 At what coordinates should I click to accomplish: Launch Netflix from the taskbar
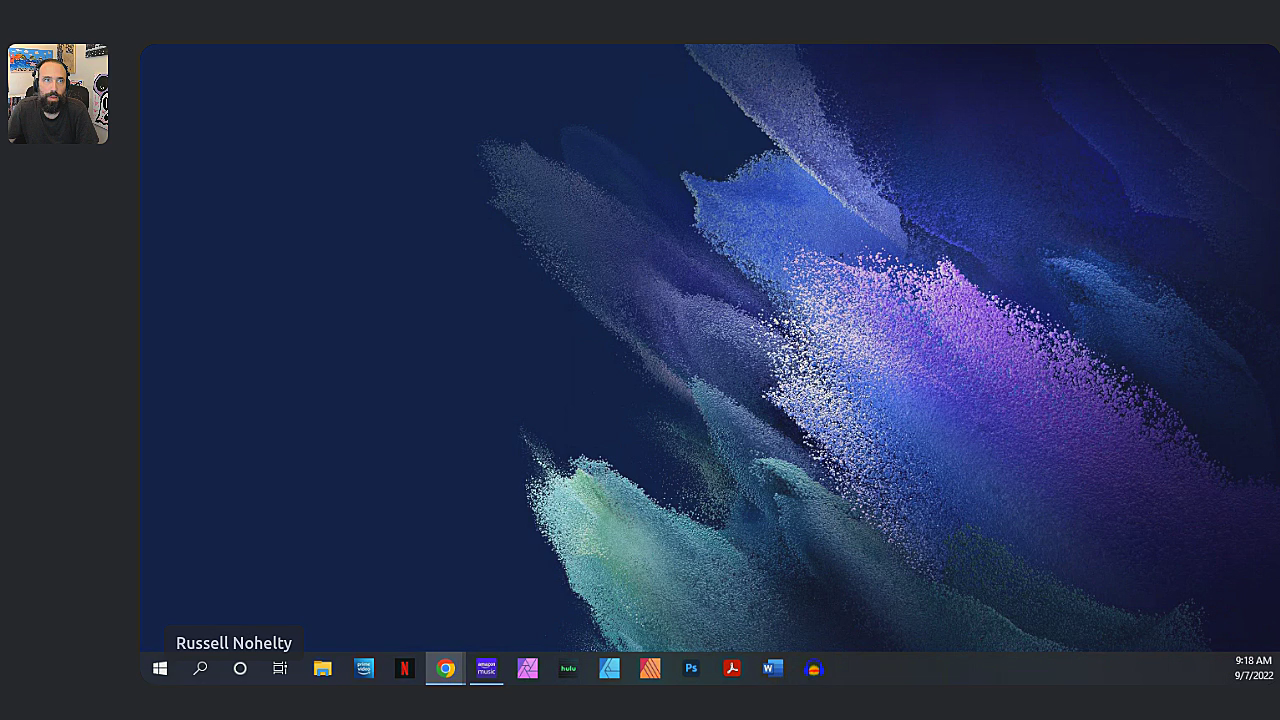(x=405, y=668)
